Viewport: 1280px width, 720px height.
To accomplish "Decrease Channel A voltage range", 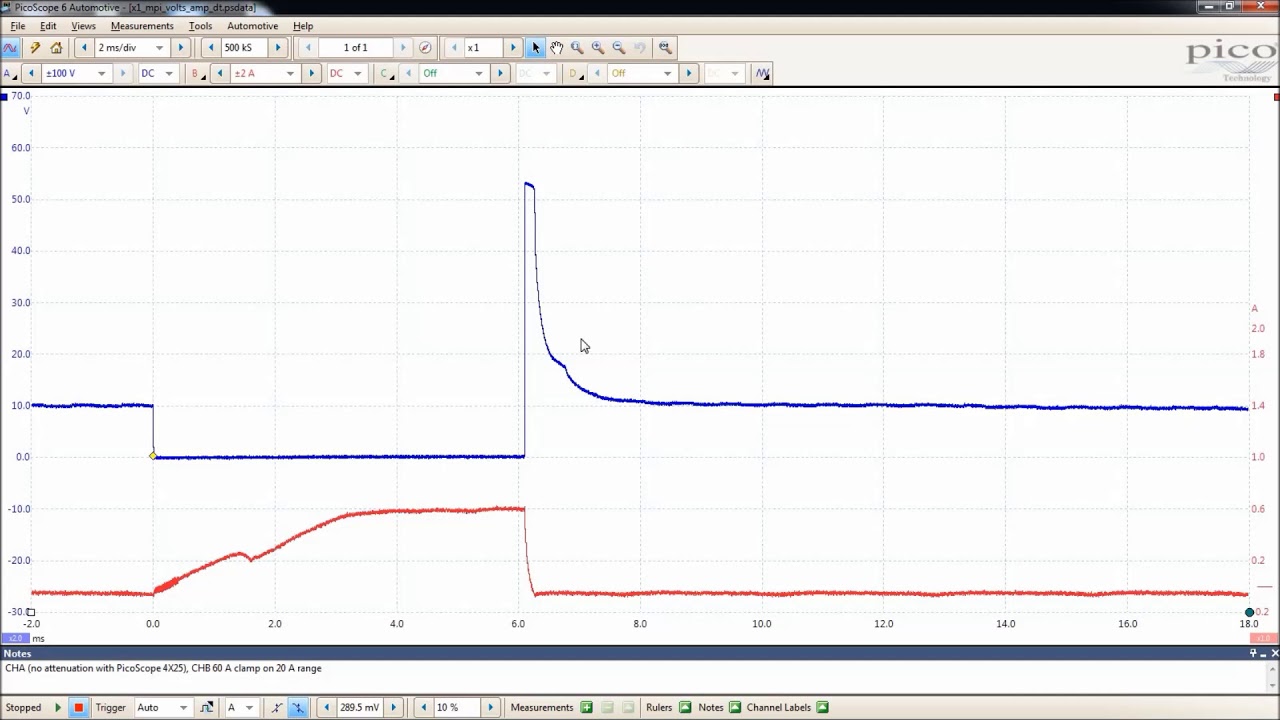I will pyautogui.click(x=31, y=73).
